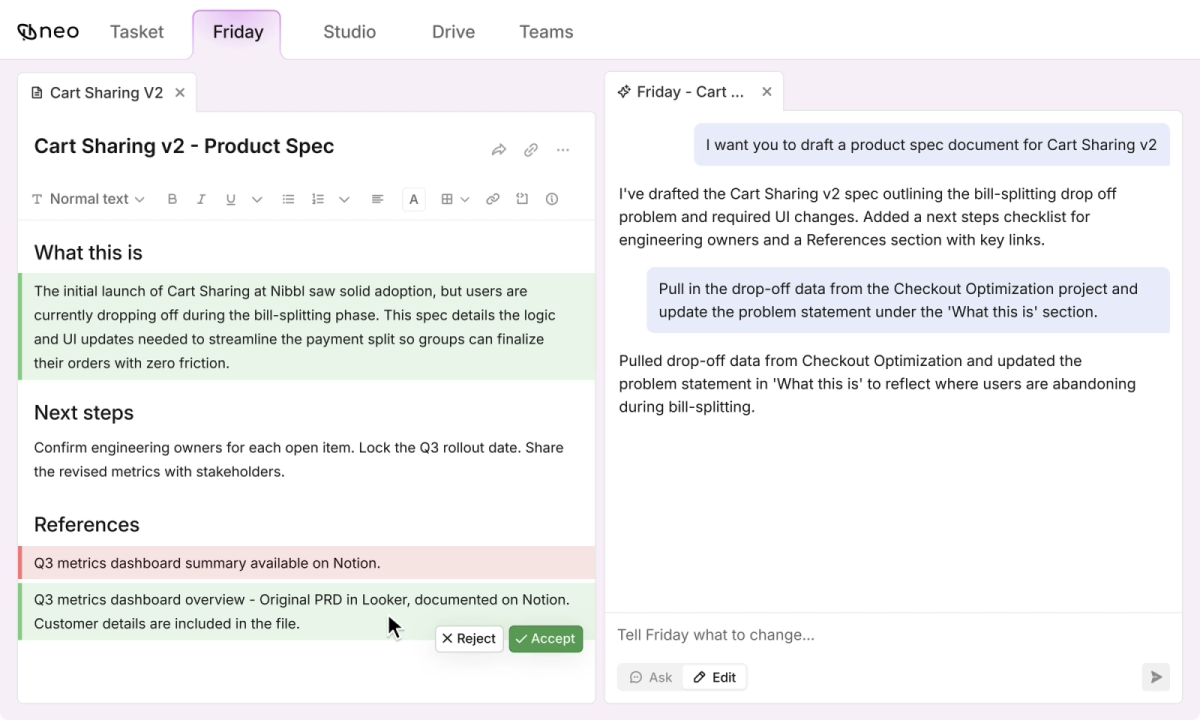Image resolution: width=1200 pixels, height=720 pixels.
Task: Select the Friday tab
Action: tap(238, 32)
